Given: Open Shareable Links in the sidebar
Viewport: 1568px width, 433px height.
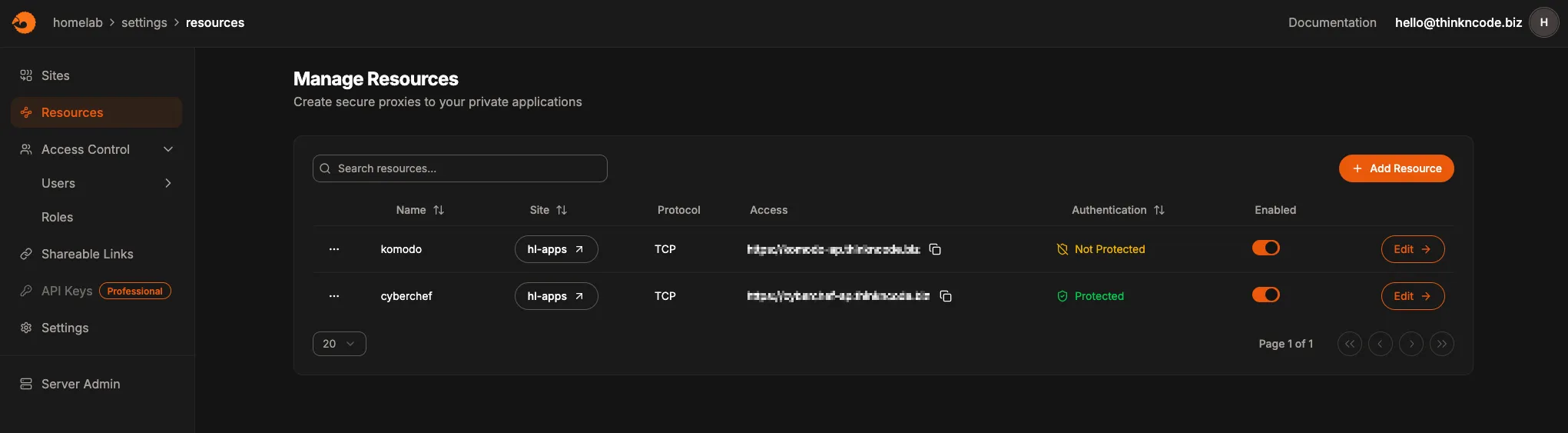Looking at the screenshot, I should (87, 254).
